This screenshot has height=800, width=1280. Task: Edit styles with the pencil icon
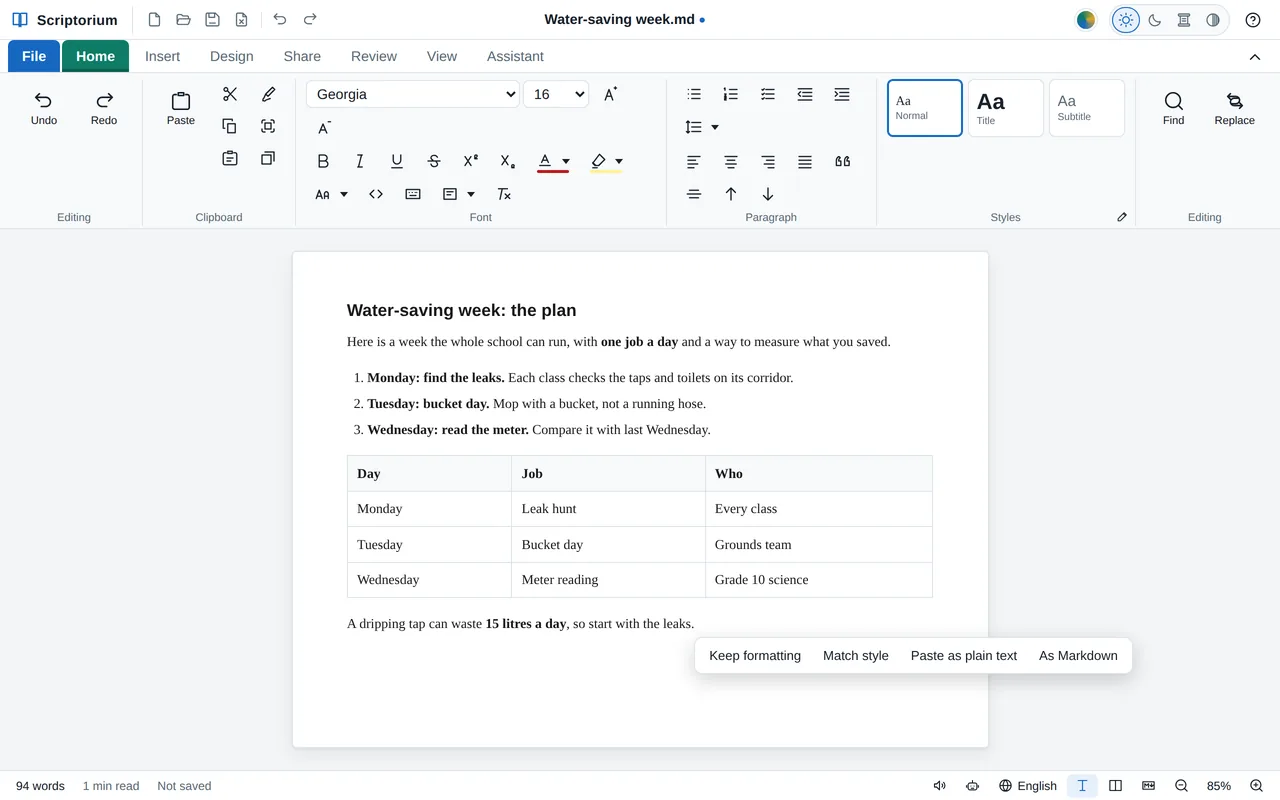(1122, 217)
